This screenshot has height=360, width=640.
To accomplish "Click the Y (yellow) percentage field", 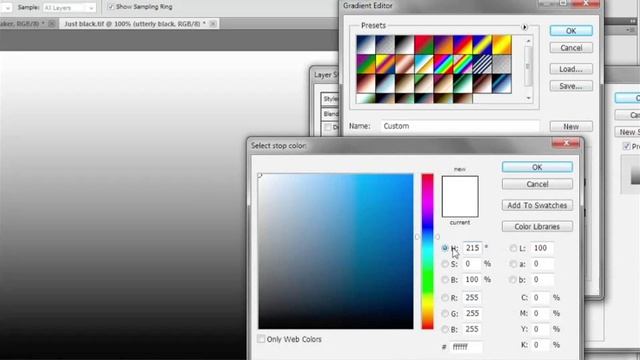I will [541, 329].
